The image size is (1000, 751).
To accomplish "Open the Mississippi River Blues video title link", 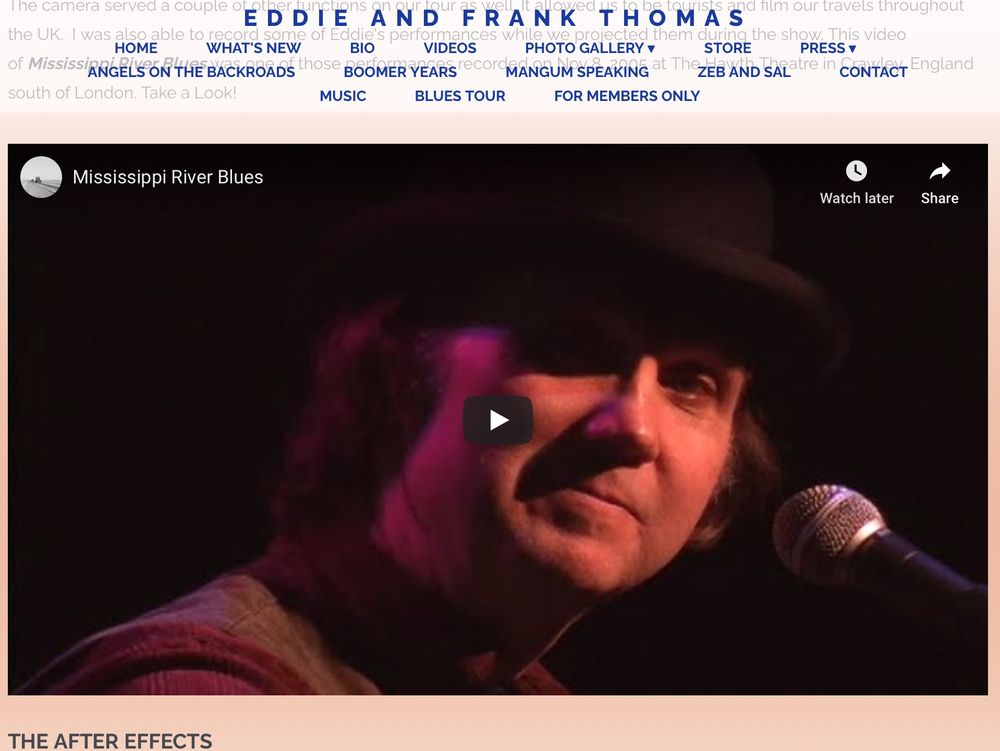I will (168, 177).
